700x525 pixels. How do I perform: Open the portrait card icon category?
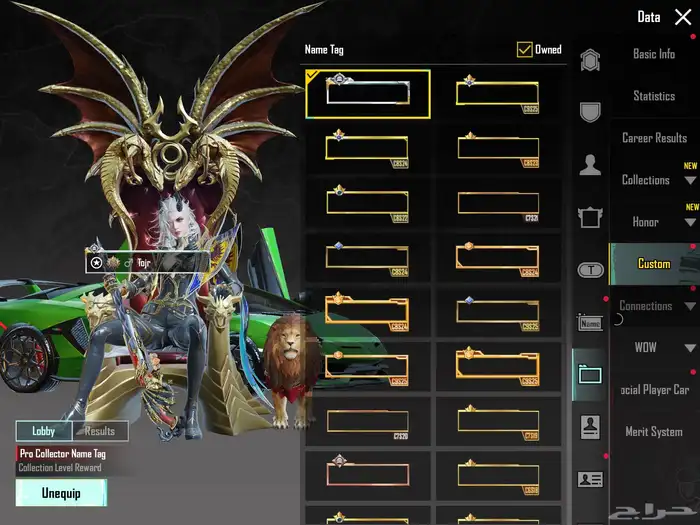[590, 427]
